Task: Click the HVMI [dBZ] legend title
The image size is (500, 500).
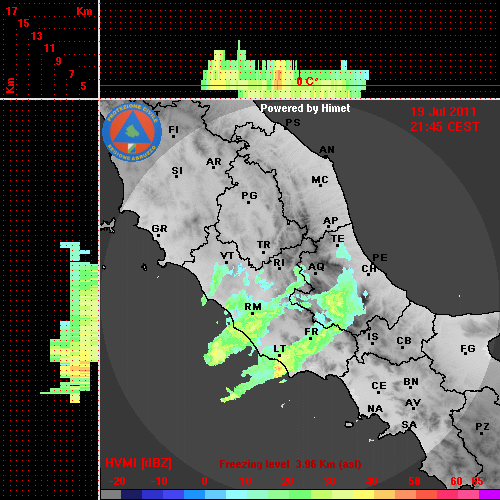Action: click(x=138, y=463)
